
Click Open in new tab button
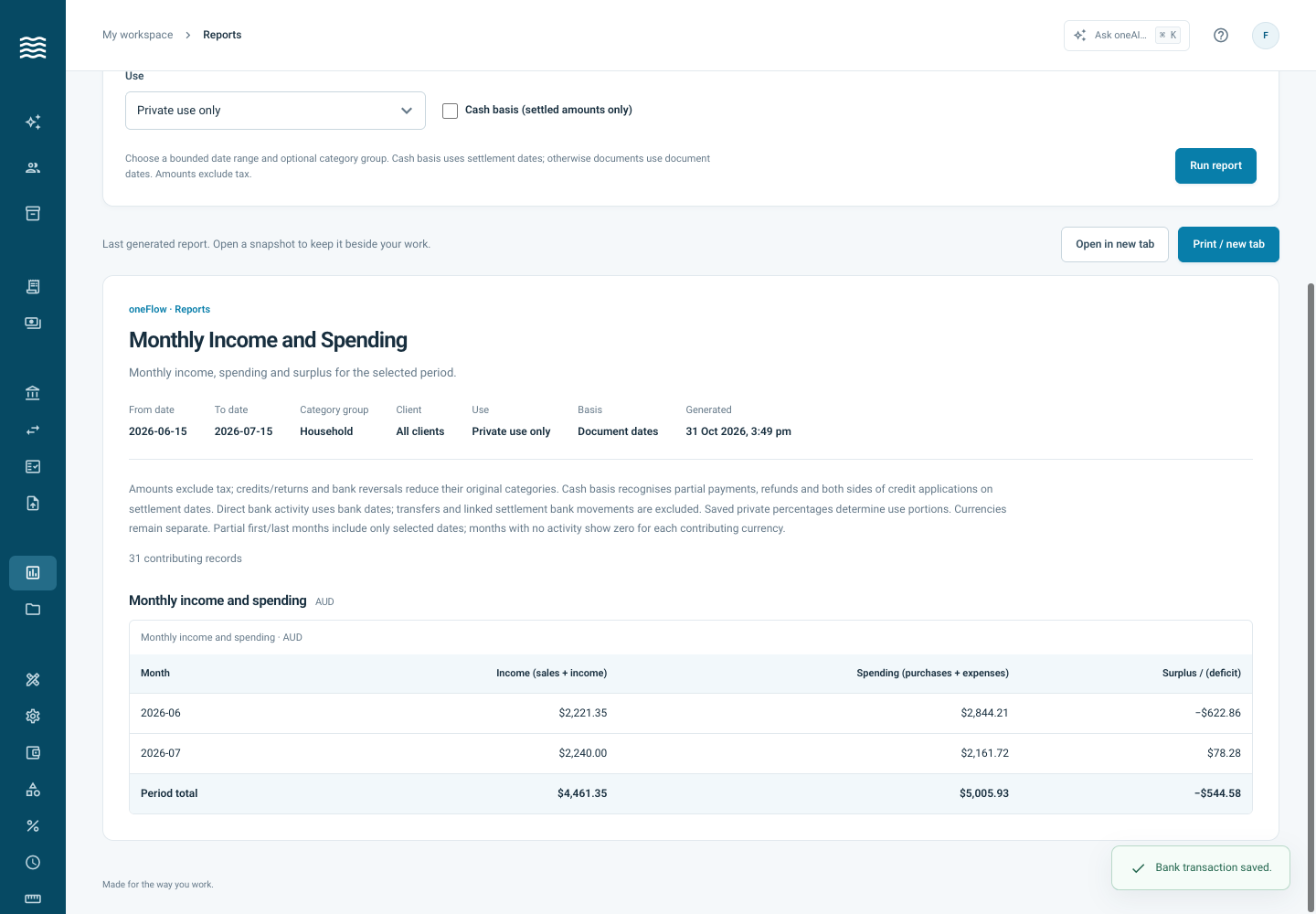click(x=1115, y=244)
